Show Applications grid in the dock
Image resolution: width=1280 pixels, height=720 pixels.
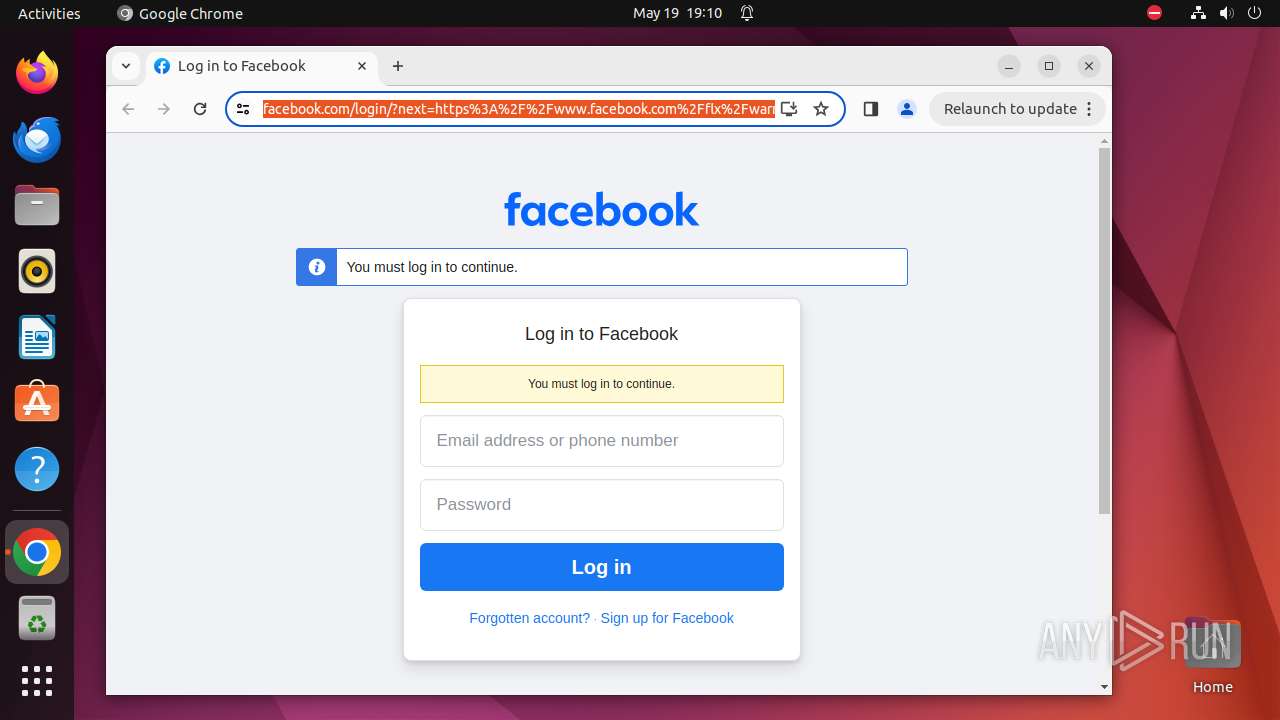point(37,681)
